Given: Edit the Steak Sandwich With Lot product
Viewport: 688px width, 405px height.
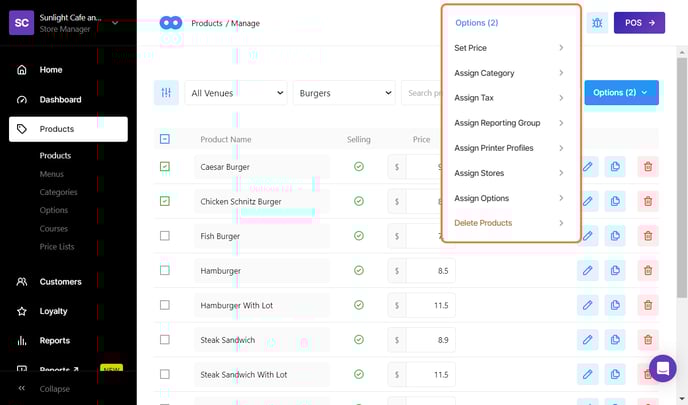Looking at the screenshot, I should tap(588, 374).
